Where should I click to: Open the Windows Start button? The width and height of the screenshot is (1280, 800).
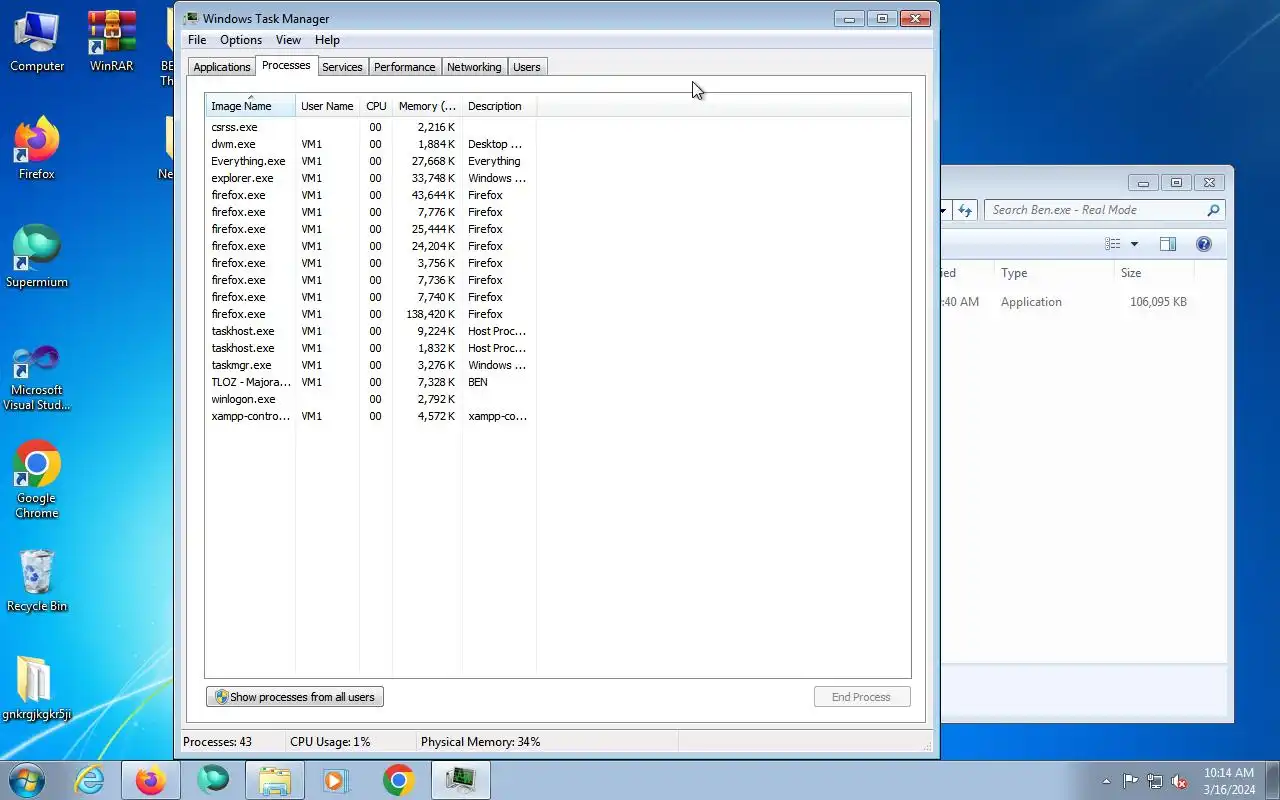pyautogui.click(x=27, y=780)
